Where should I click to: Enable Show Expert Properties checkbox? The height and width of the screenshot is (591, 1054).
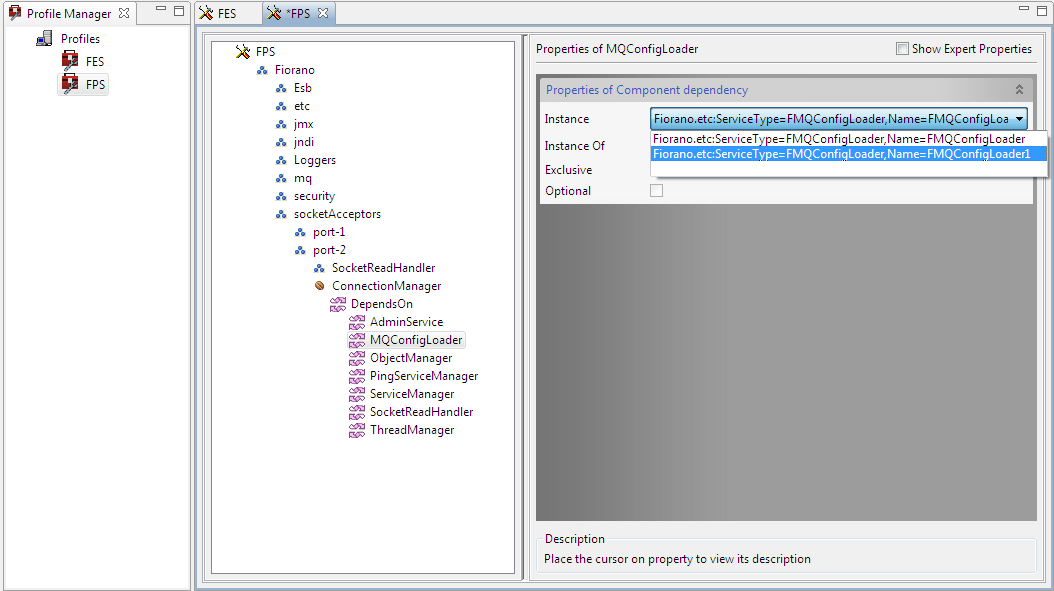point(902,49)
